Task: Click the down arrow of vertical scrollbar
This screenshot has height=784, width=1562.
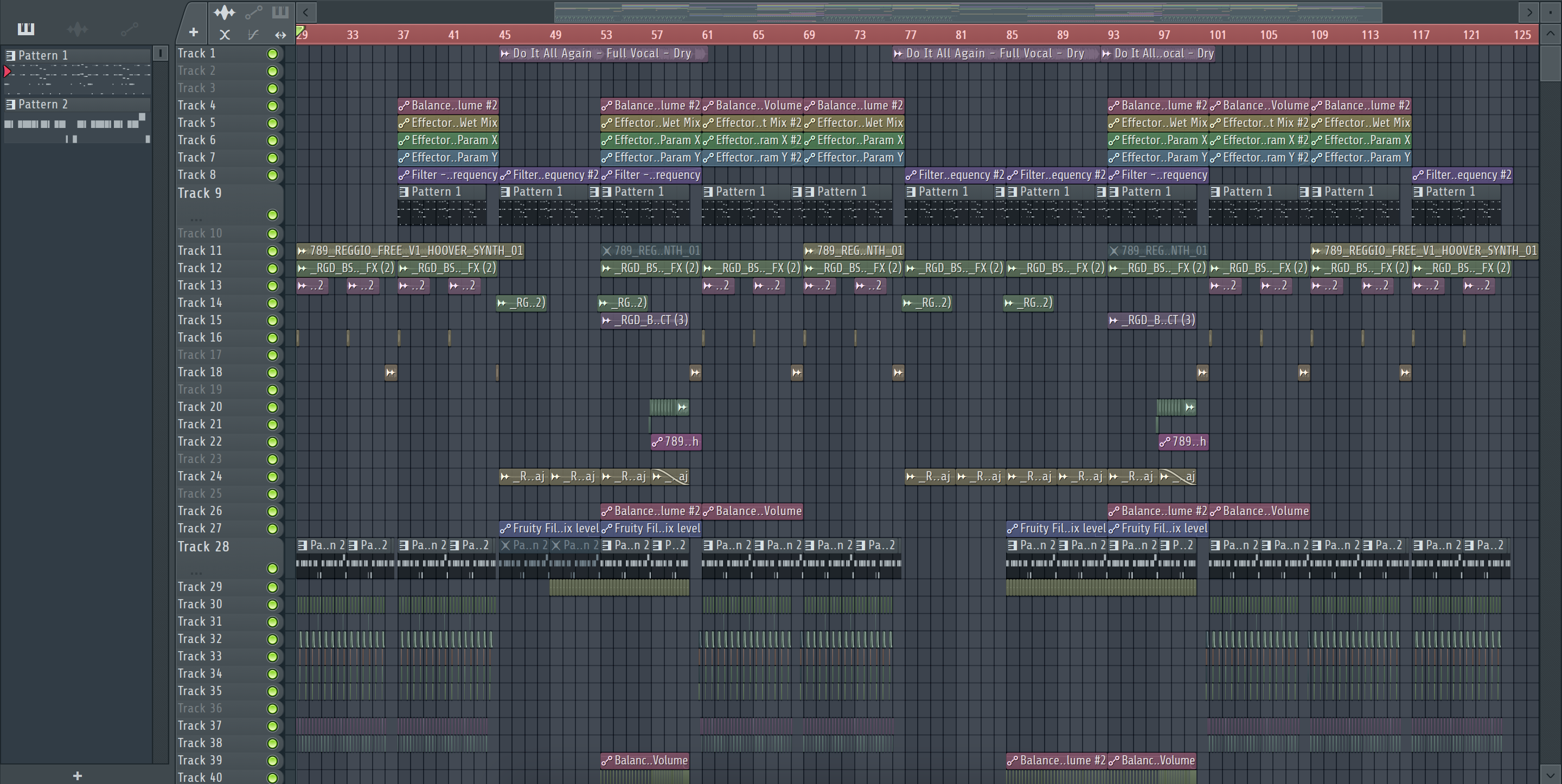Action: point(1551,774)
